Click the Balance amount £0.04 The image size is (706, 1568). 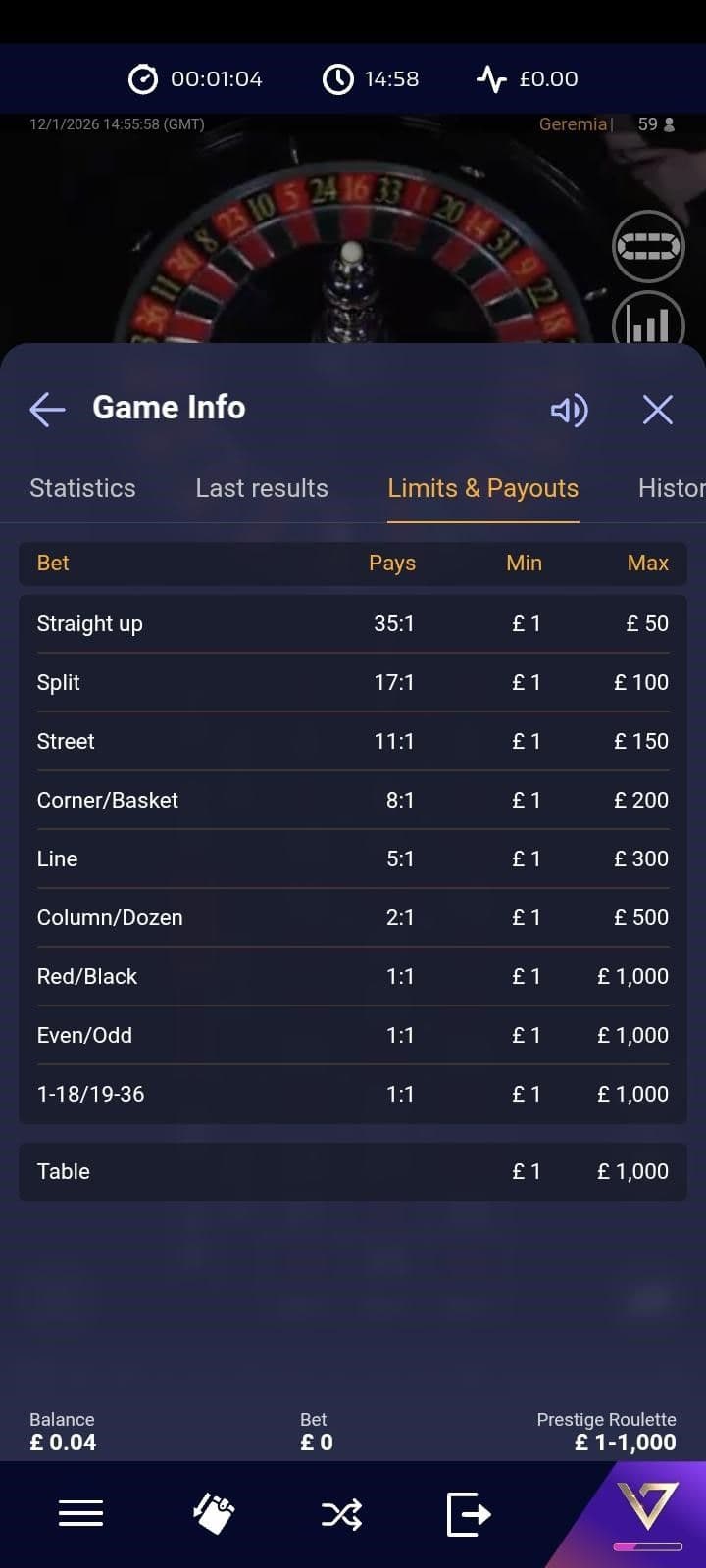click(x=62, y=1442)
